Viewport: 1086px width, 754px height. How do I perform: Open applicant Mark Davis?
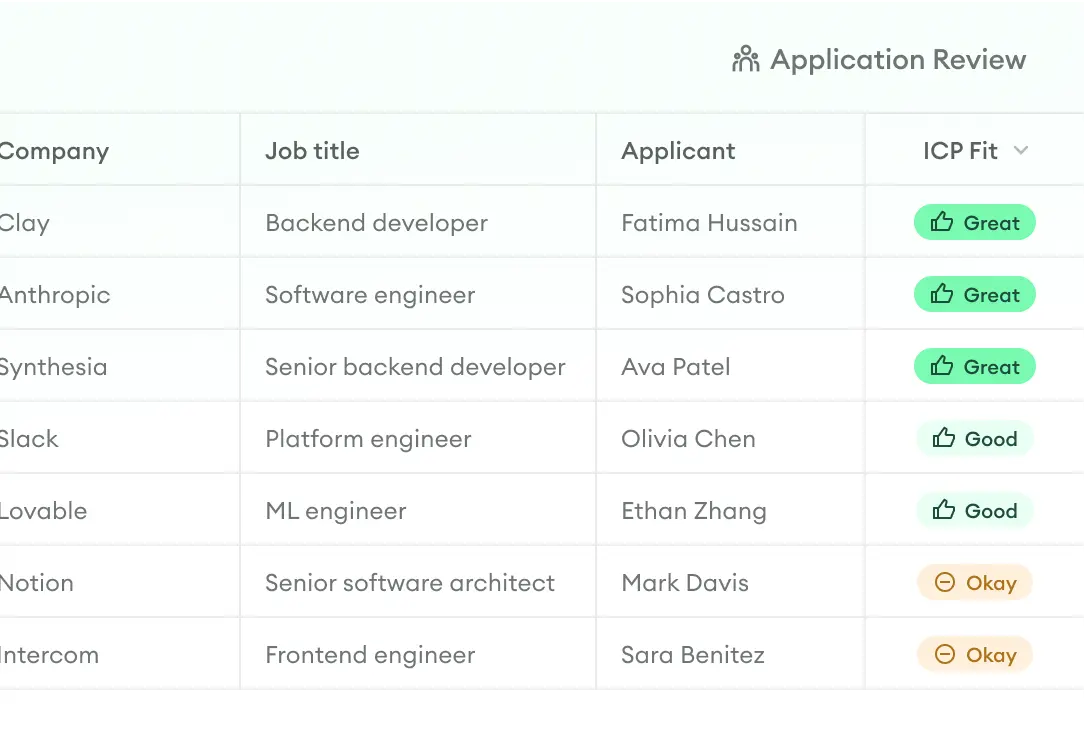click(x=685, y=583)
